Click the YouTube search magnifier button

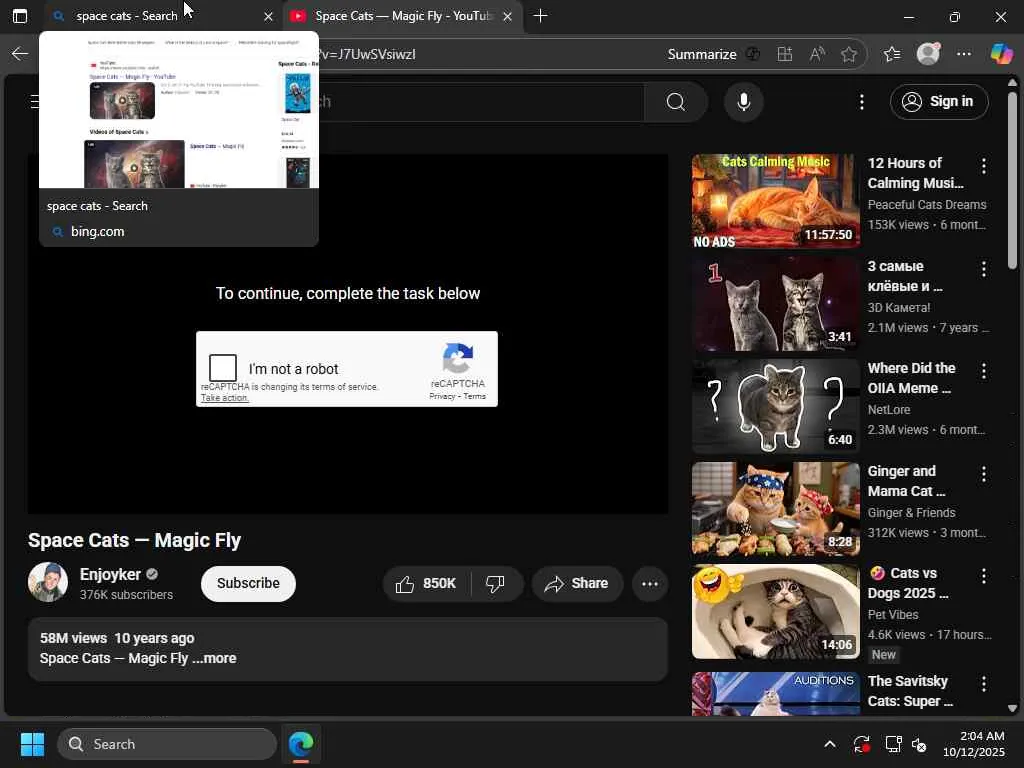(x=676, y=102)
